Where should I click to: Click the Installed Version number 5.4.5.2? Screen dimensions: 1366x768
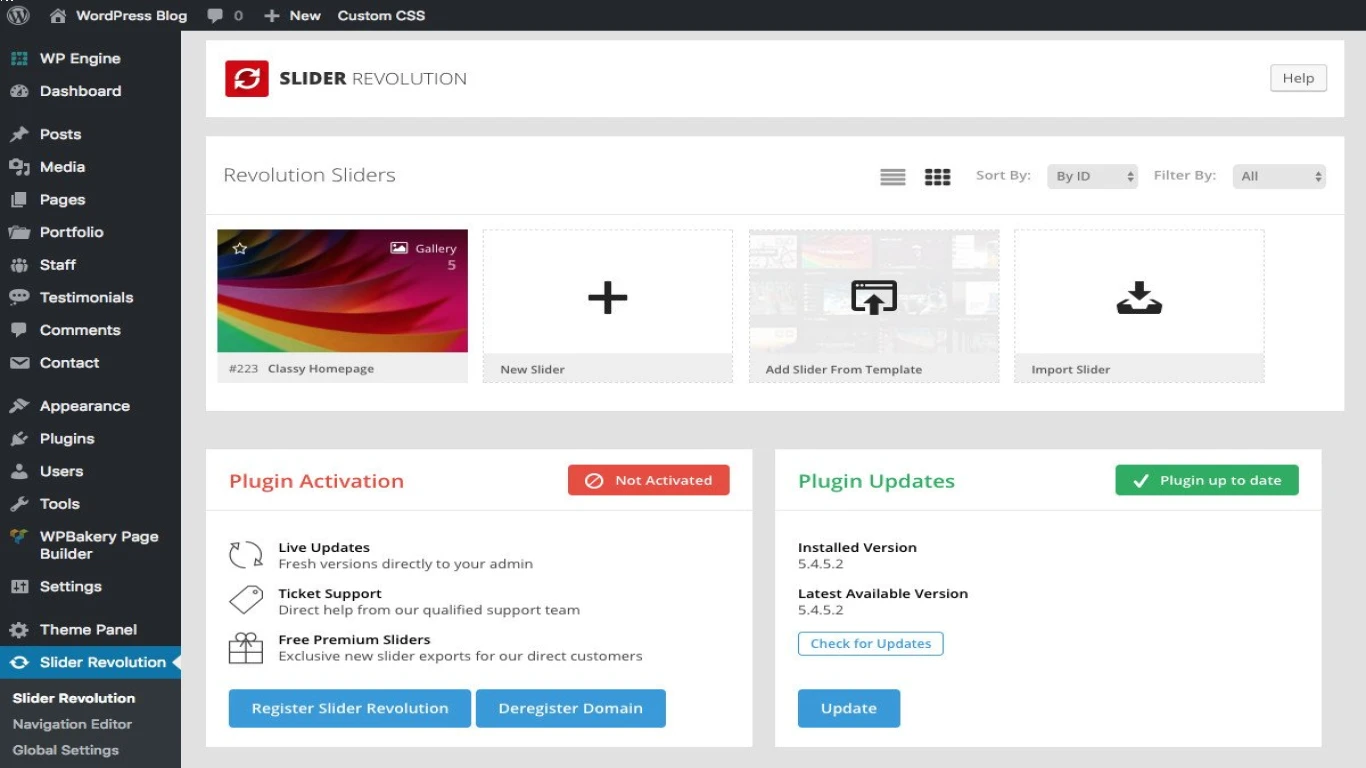click(821, 564)
